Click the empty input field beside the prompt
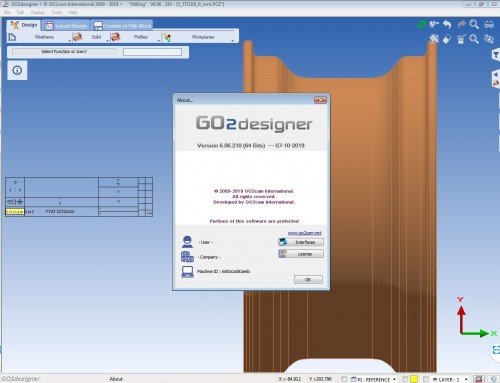500x383 pixels. (x=152, y=52)
